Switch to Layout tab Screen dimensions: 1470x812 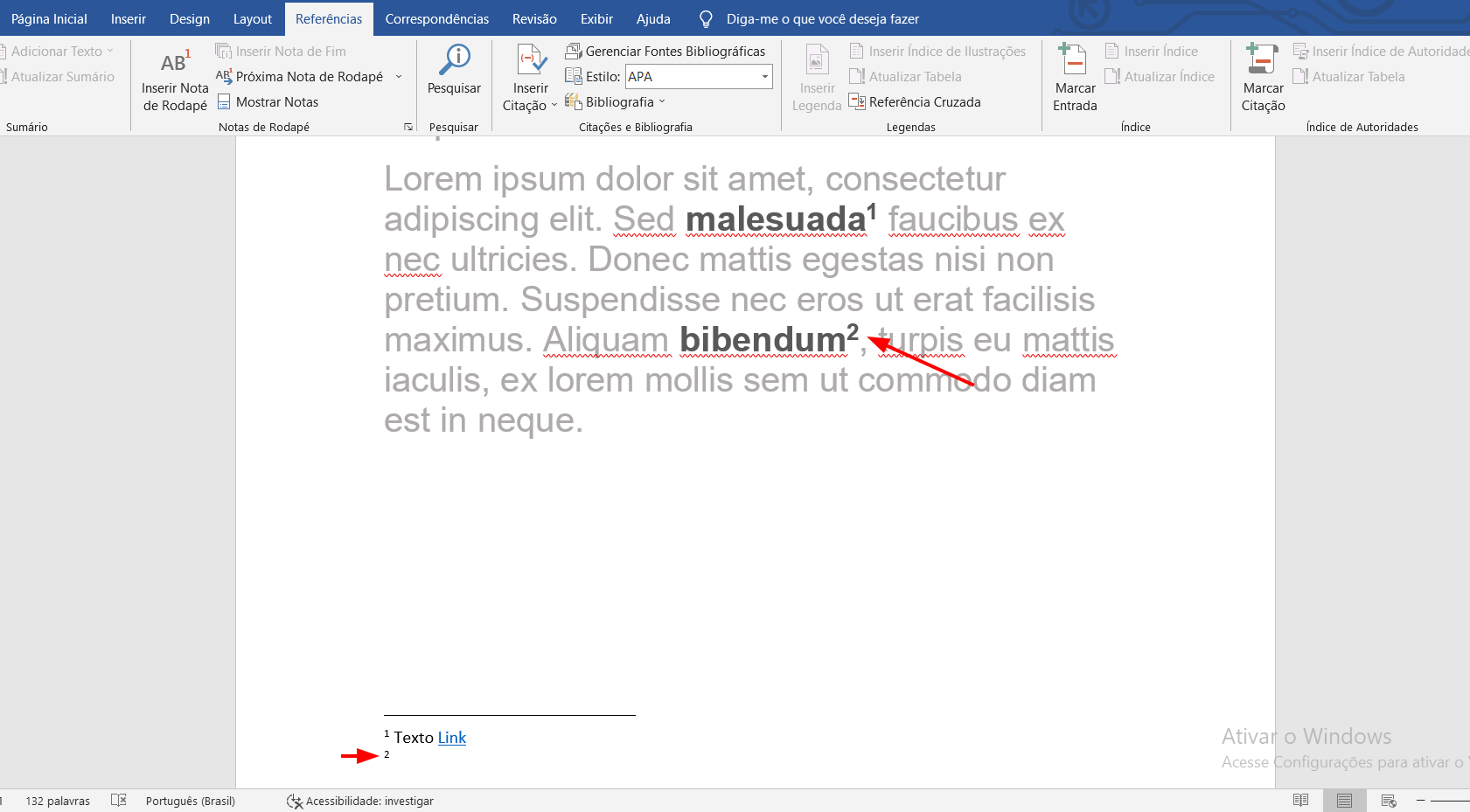[253, 18]
